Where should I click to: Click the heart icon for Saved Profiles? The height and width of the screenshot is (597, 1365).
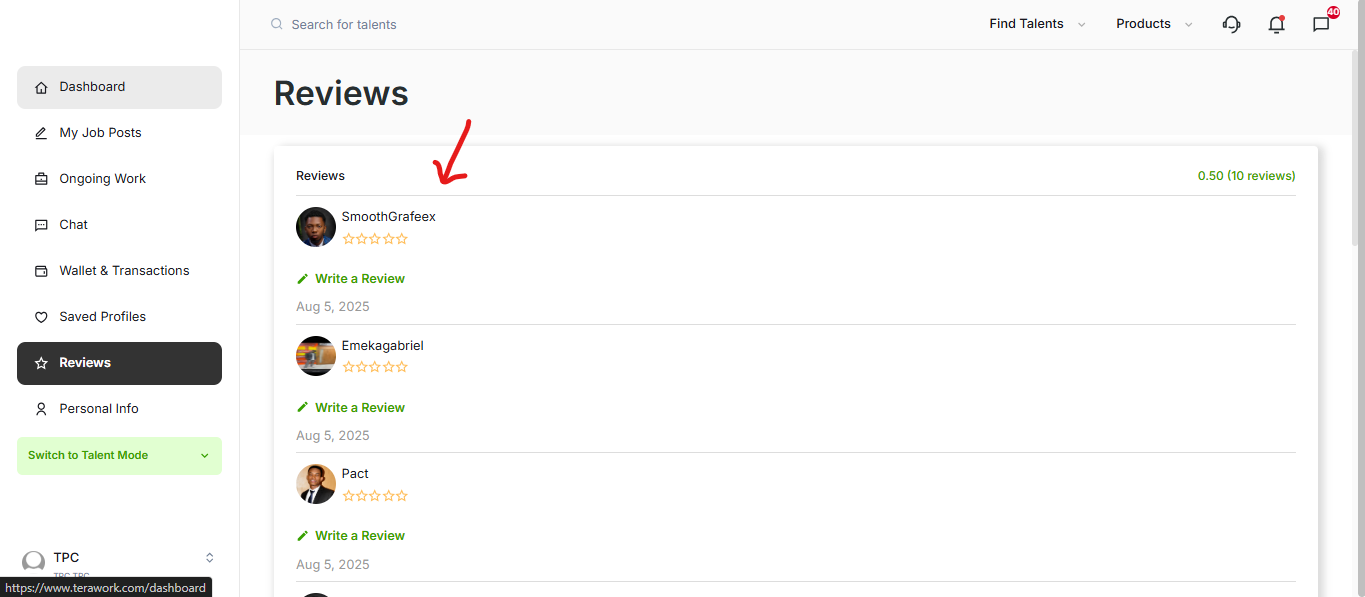[41, 317]
